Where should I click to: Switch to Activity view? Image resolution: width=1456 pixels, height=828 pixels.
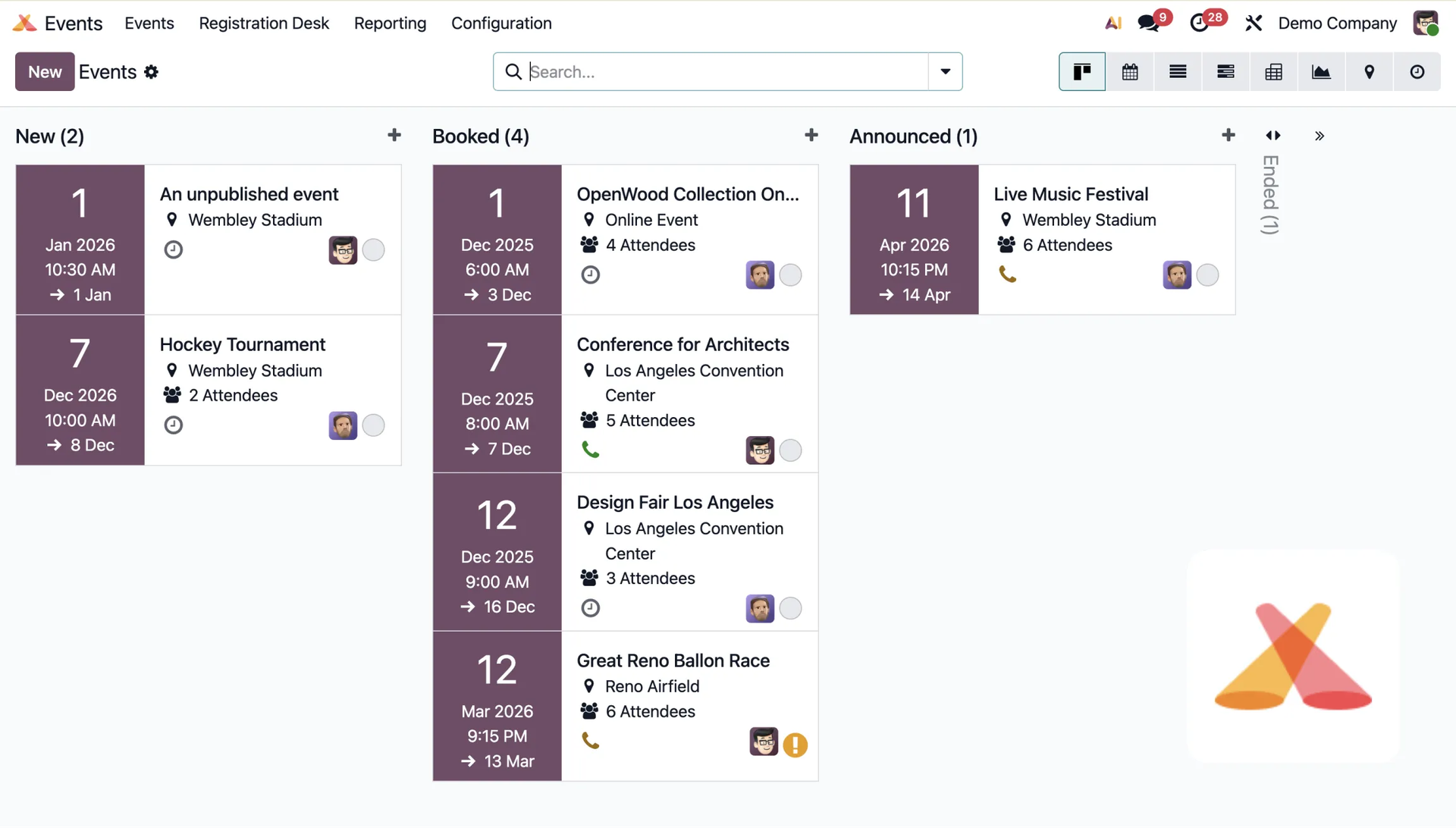[x=1417, y=72]
